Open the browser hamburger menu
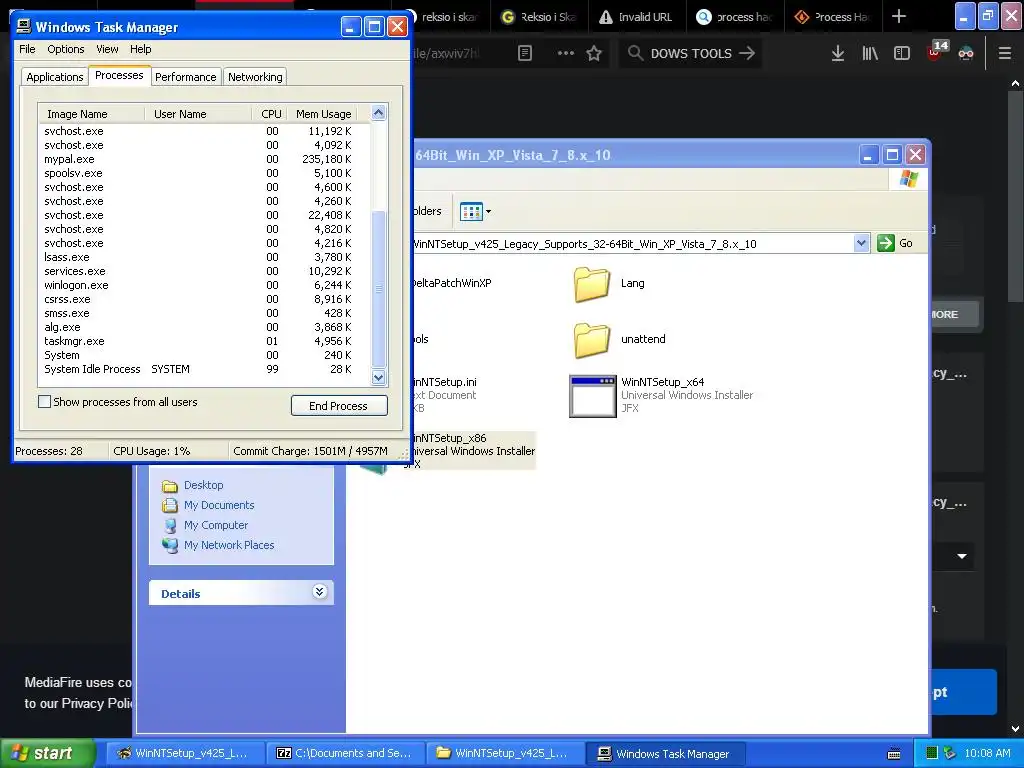The image size is (1024, 768). [1004, 54]
